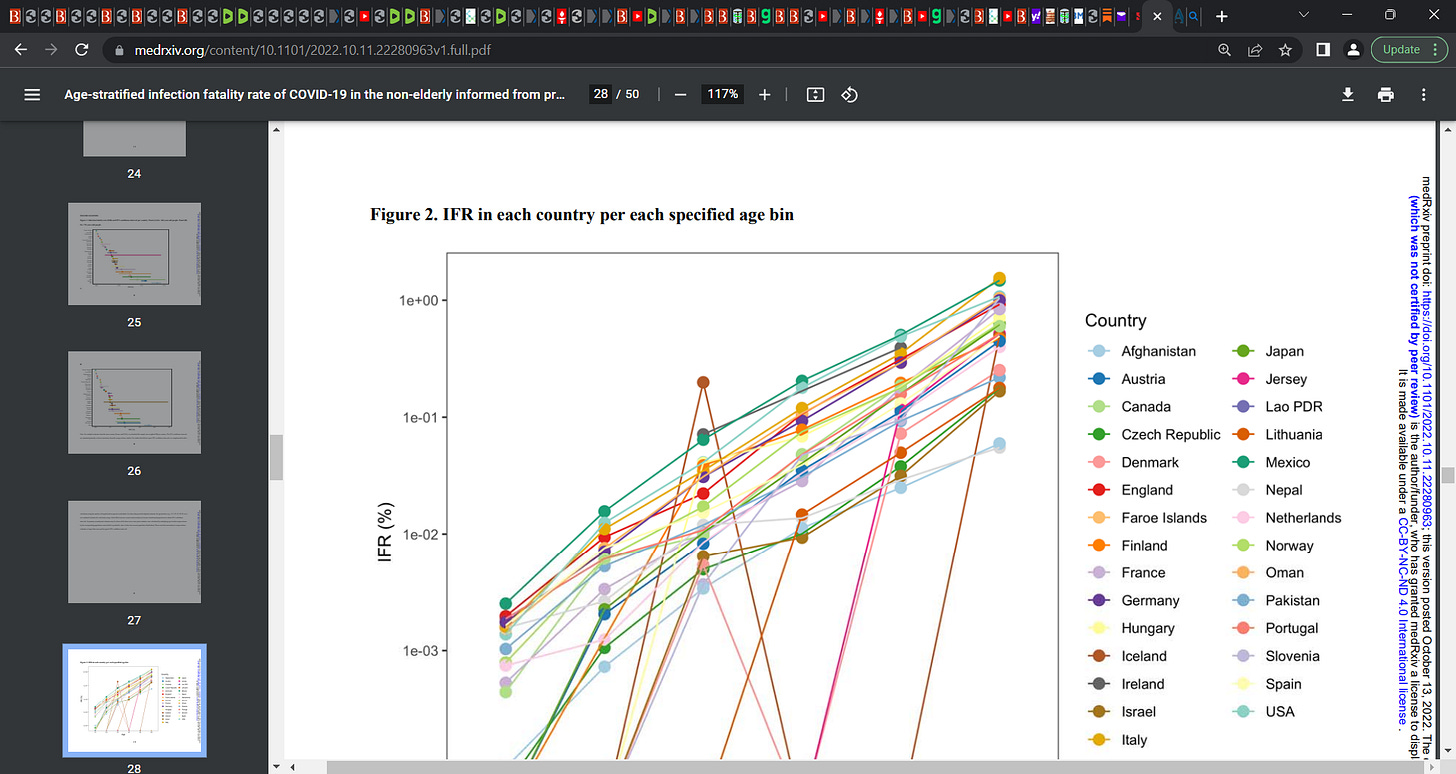
Task: Click the 'USA' legend label
Action: [1280, 712]
